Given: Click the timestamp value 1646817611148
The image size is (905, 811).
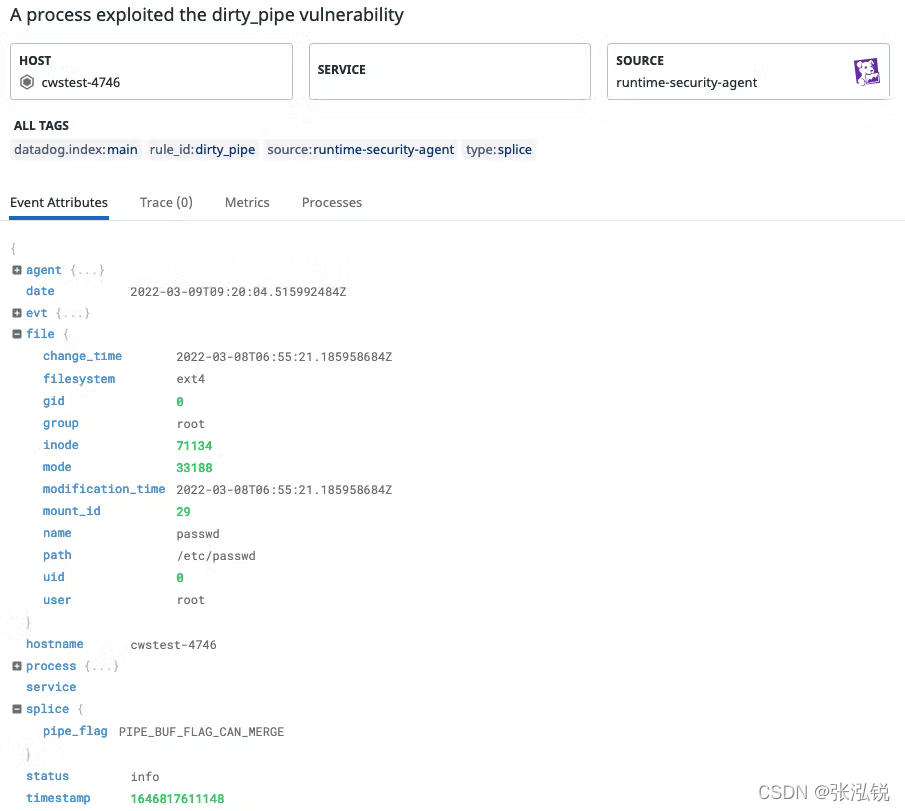Looking at the screenshot, I should tap(177, 798).
